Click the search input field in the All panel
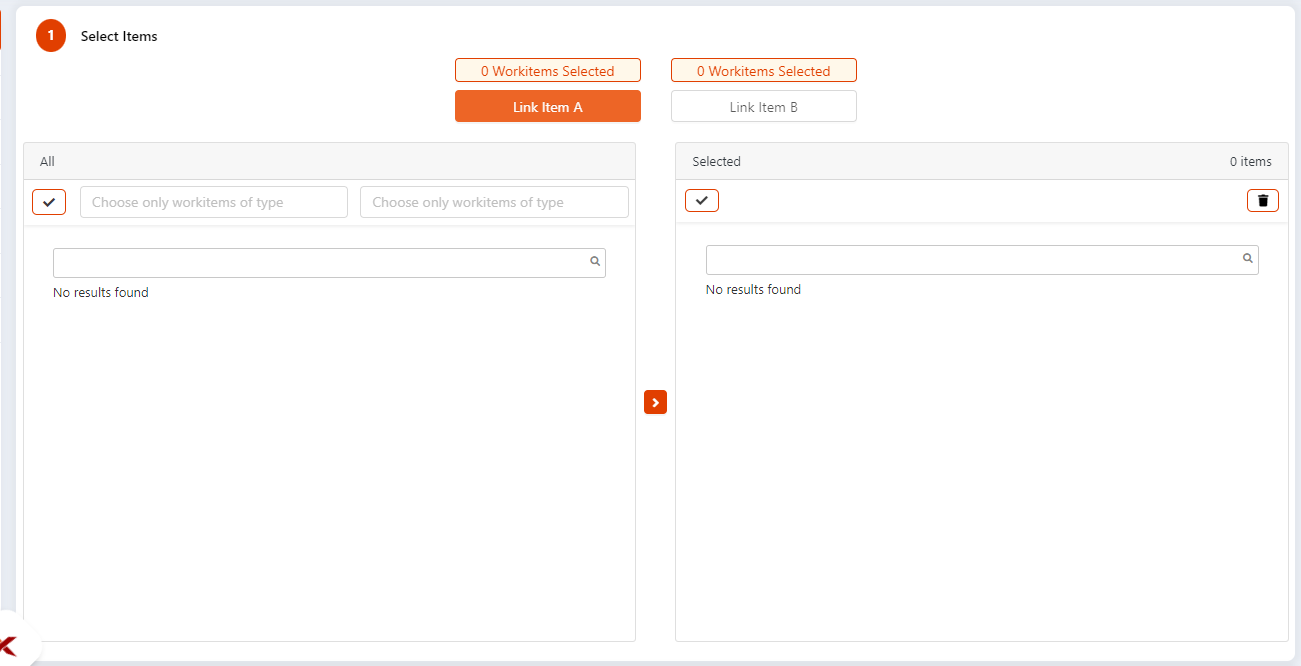The height and width of the screenshot is (666, 1301). click(x=320, y=261)
